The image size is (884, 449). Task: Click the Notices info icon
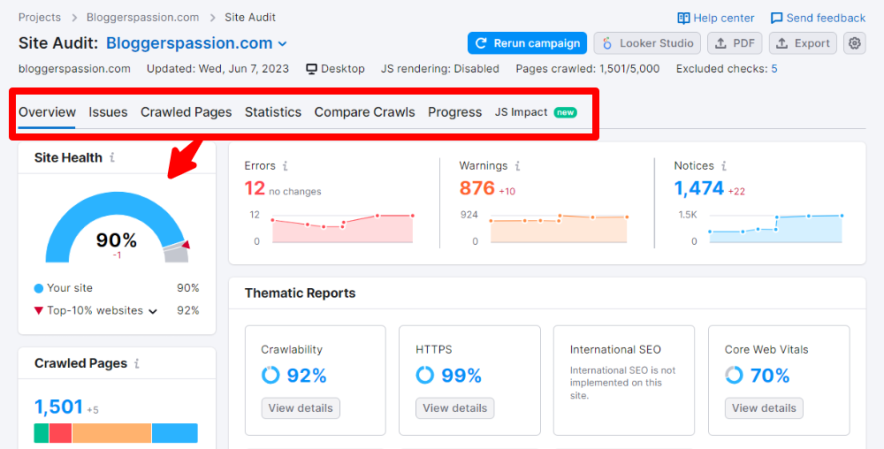coord(724,166)
